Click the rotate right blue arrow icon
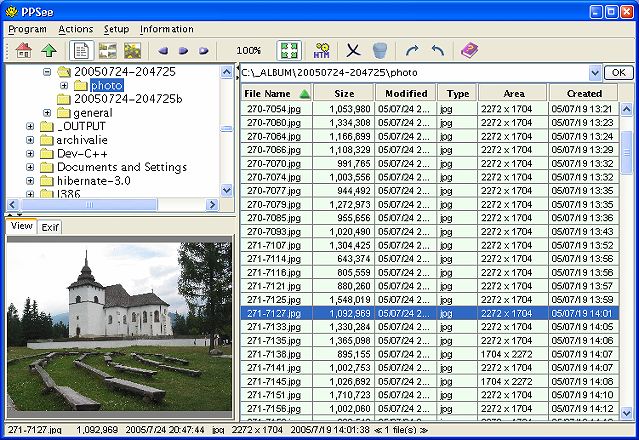Image resolution: width=639 pixels, height=440 pixels. [412, 50]
